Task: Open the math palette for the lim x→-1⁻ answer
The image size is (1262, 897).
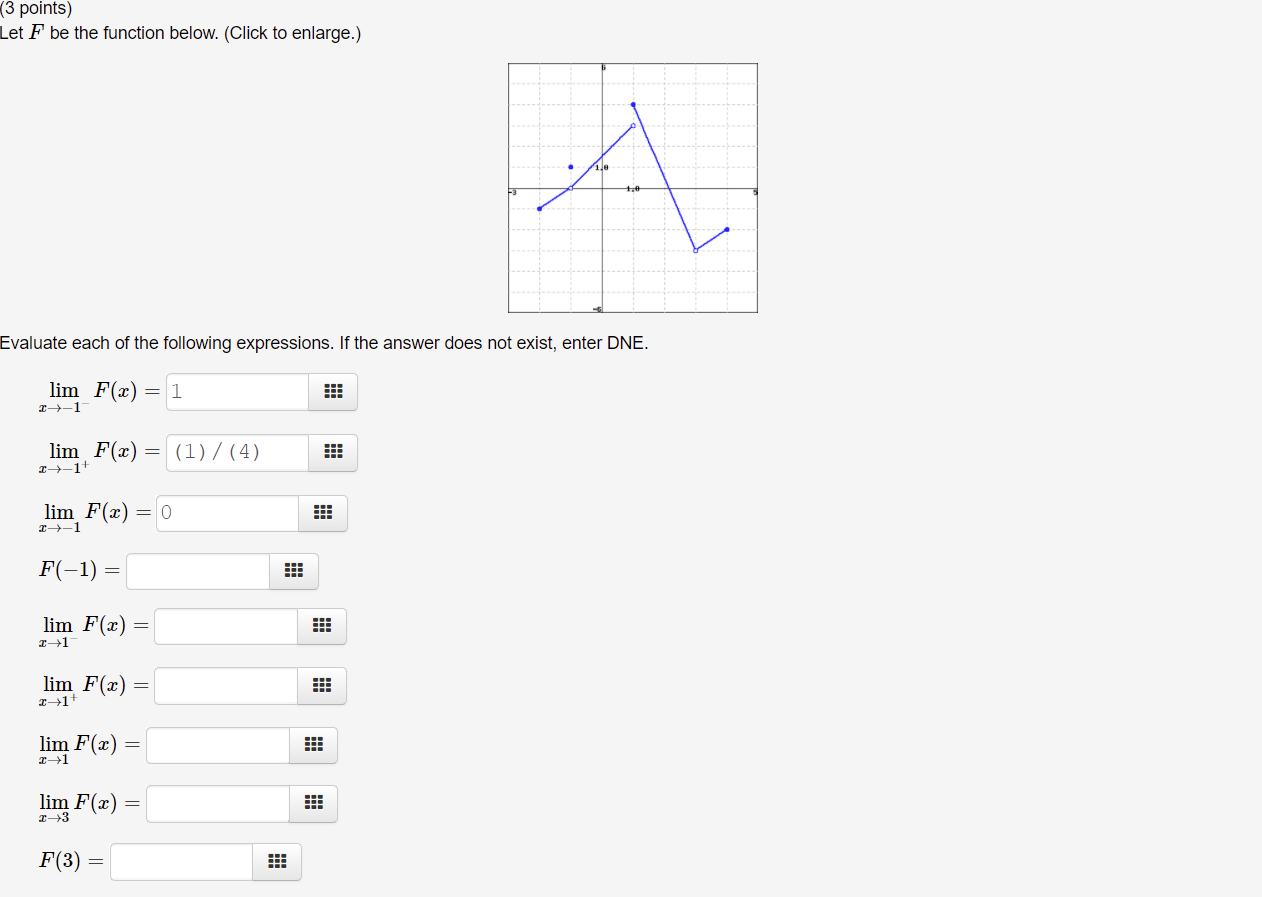Action: coord(333,392)
